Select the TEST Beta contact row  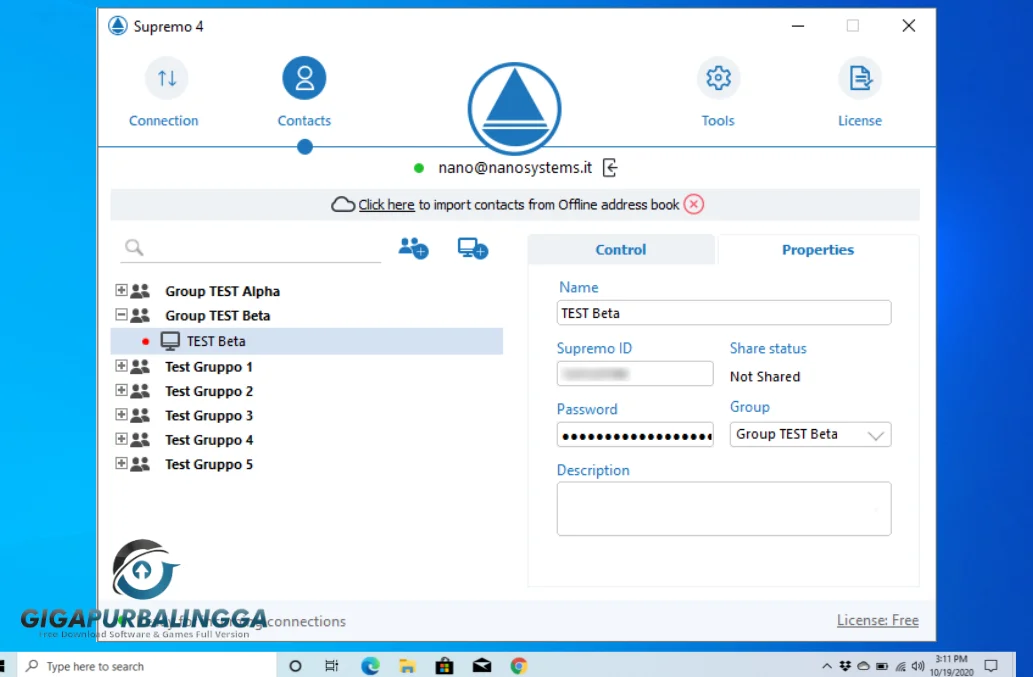(x=307, y=341)
